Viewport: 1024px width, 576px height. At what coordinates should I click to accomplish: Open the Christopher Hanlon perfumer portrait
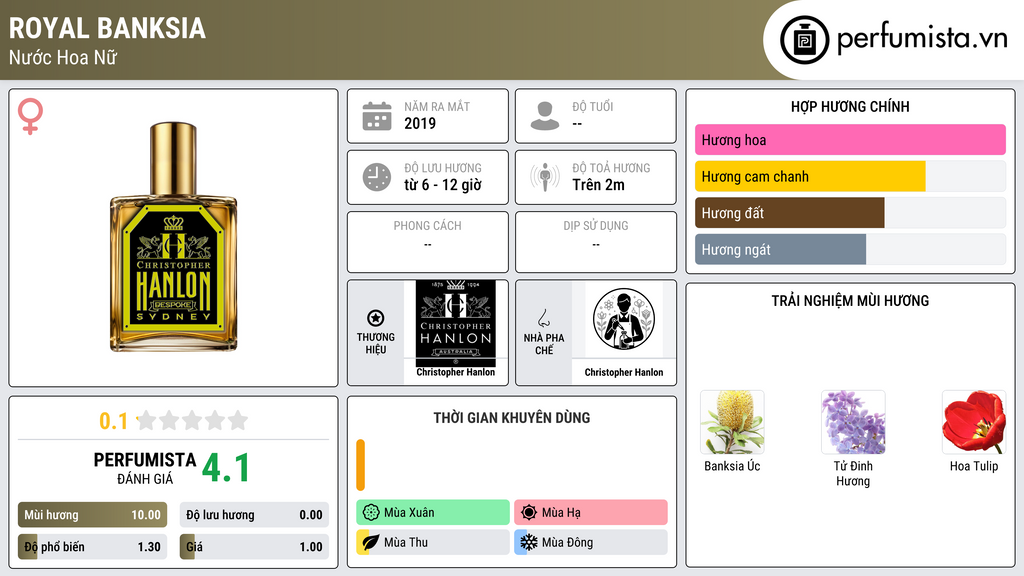(x=624, y=319)
